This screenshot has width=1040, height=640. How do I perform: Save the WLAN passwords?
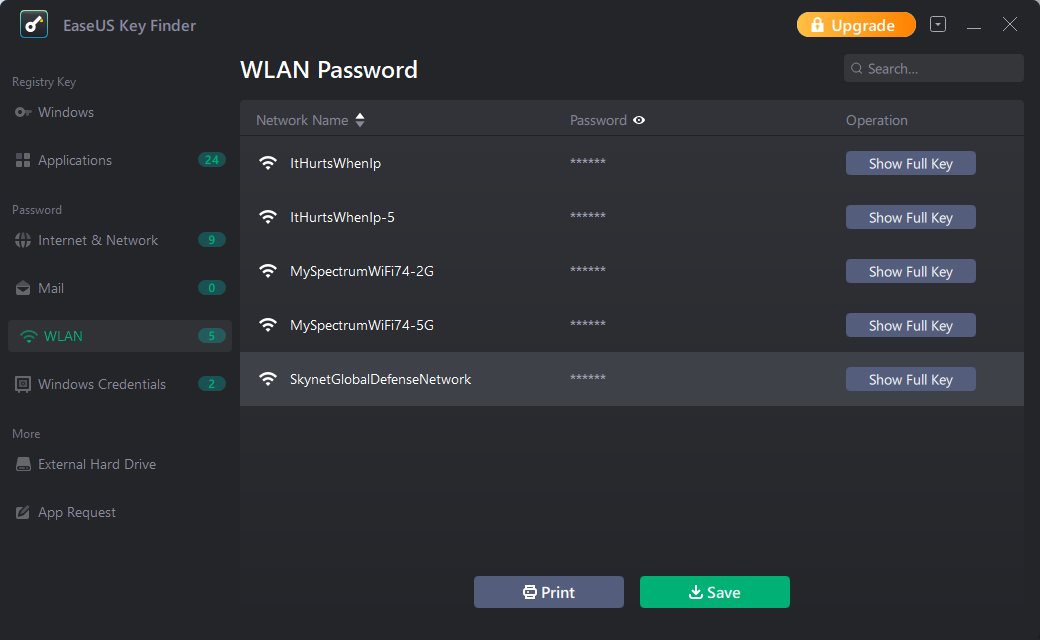coord(714,592)
